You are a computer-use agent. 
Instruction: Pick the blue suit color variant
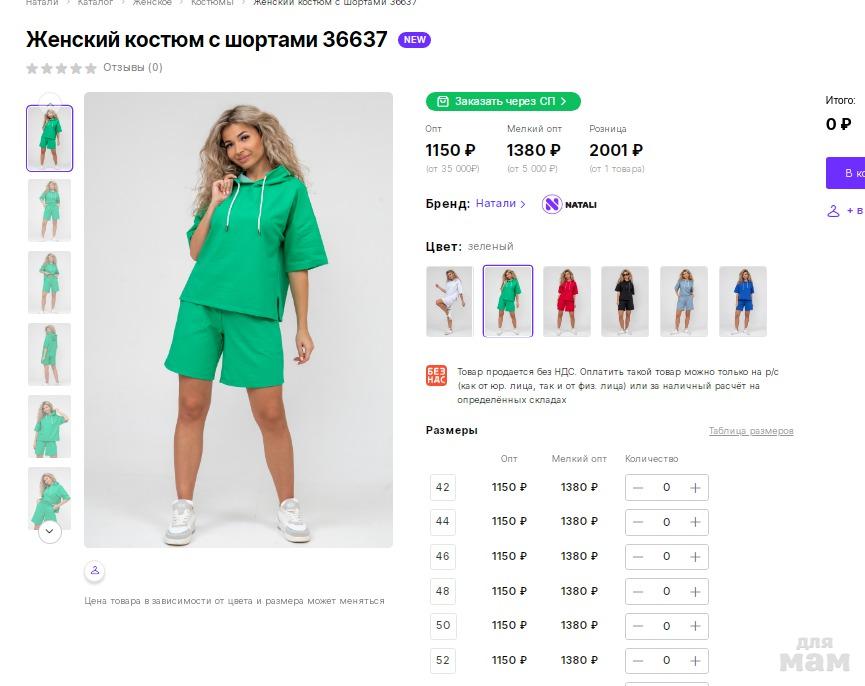point(743,301)
